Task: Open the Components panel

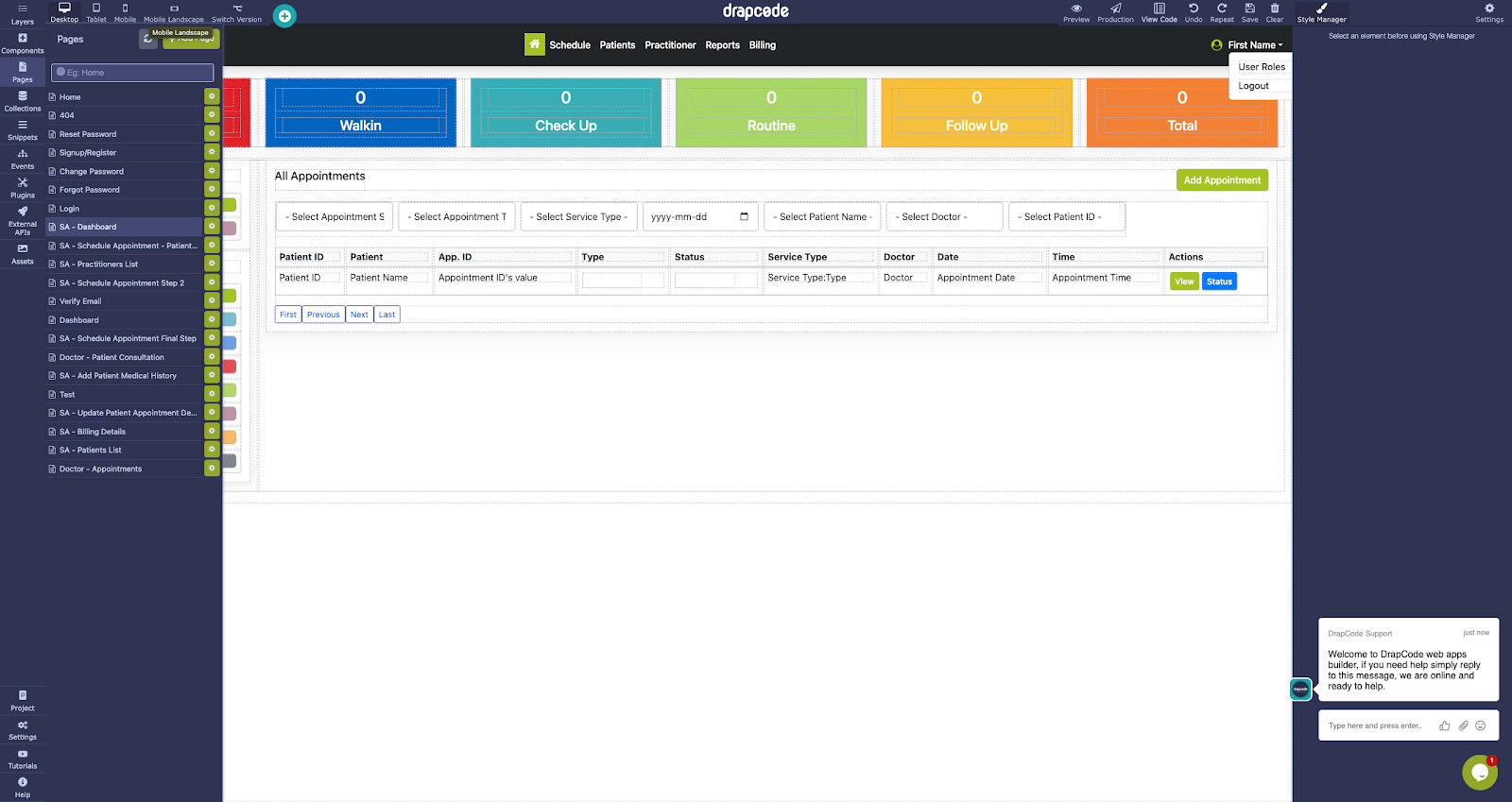Action: (x=22, y=43)
